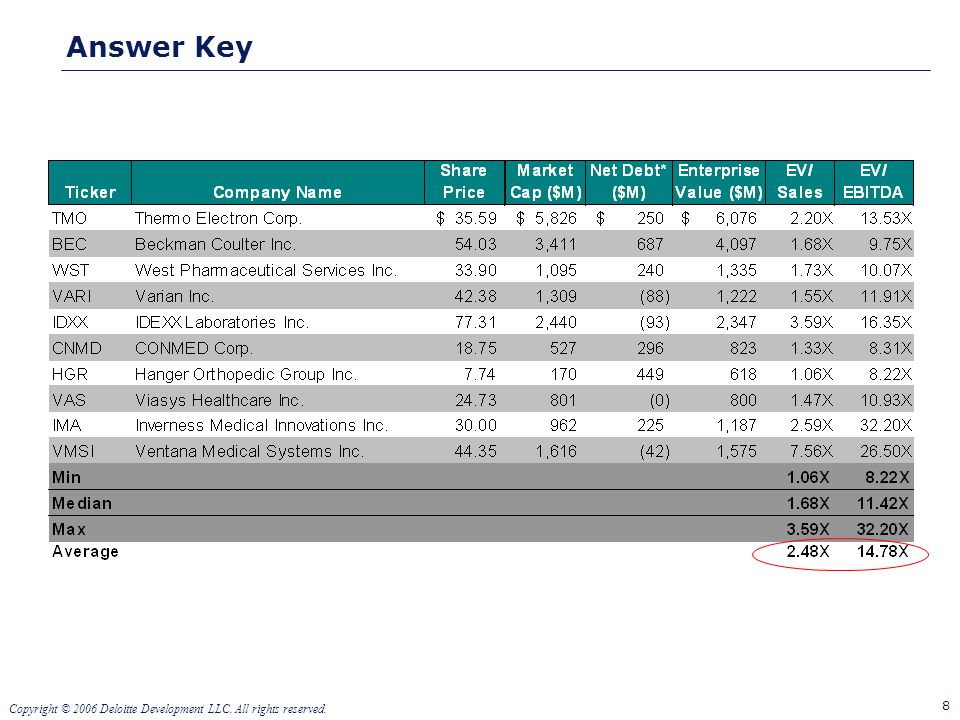The width and height of the screenshot is (960, 720).
Task: Select the 35.59 share price cell
Action: tap(476, 219)
